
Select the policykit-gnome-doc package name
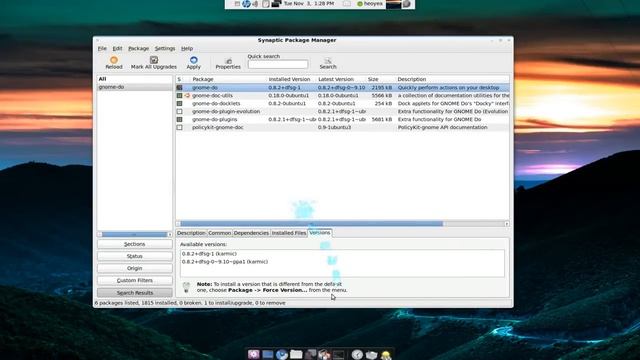(218, 127)
